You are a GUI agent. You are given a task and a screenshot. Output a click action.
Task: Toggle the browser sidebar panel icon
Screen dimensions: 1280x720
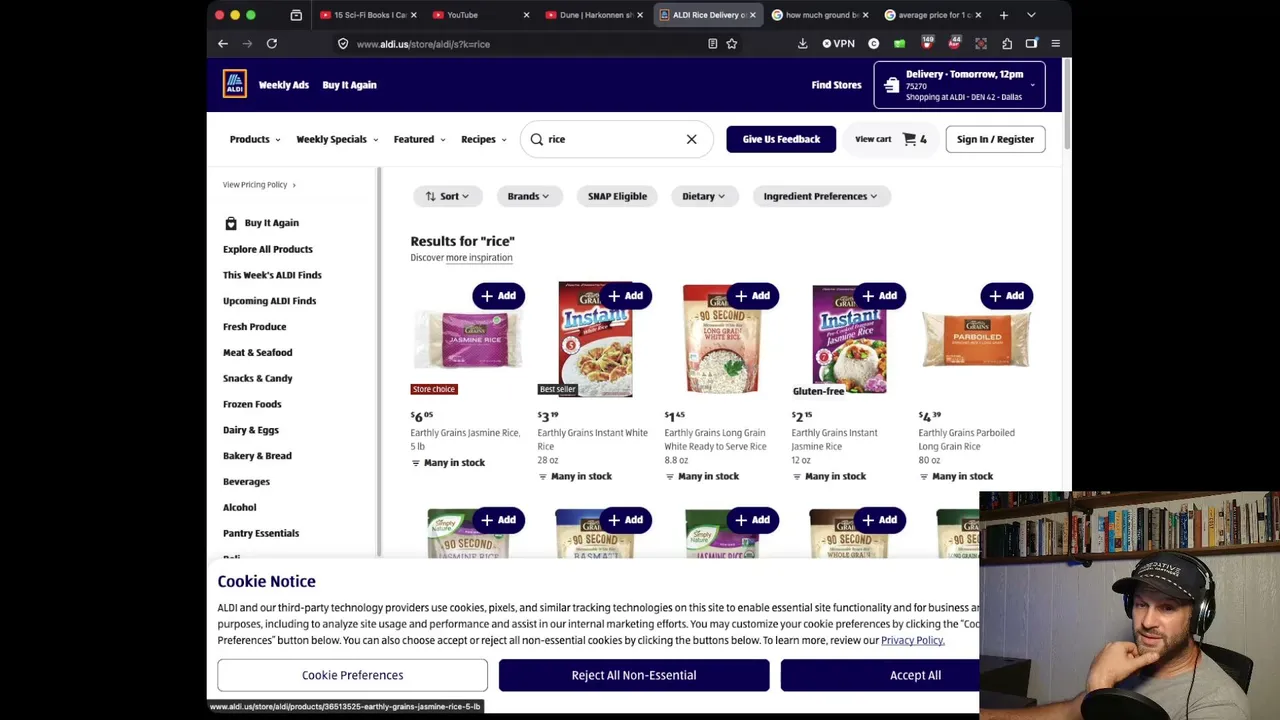(1031, 44)
